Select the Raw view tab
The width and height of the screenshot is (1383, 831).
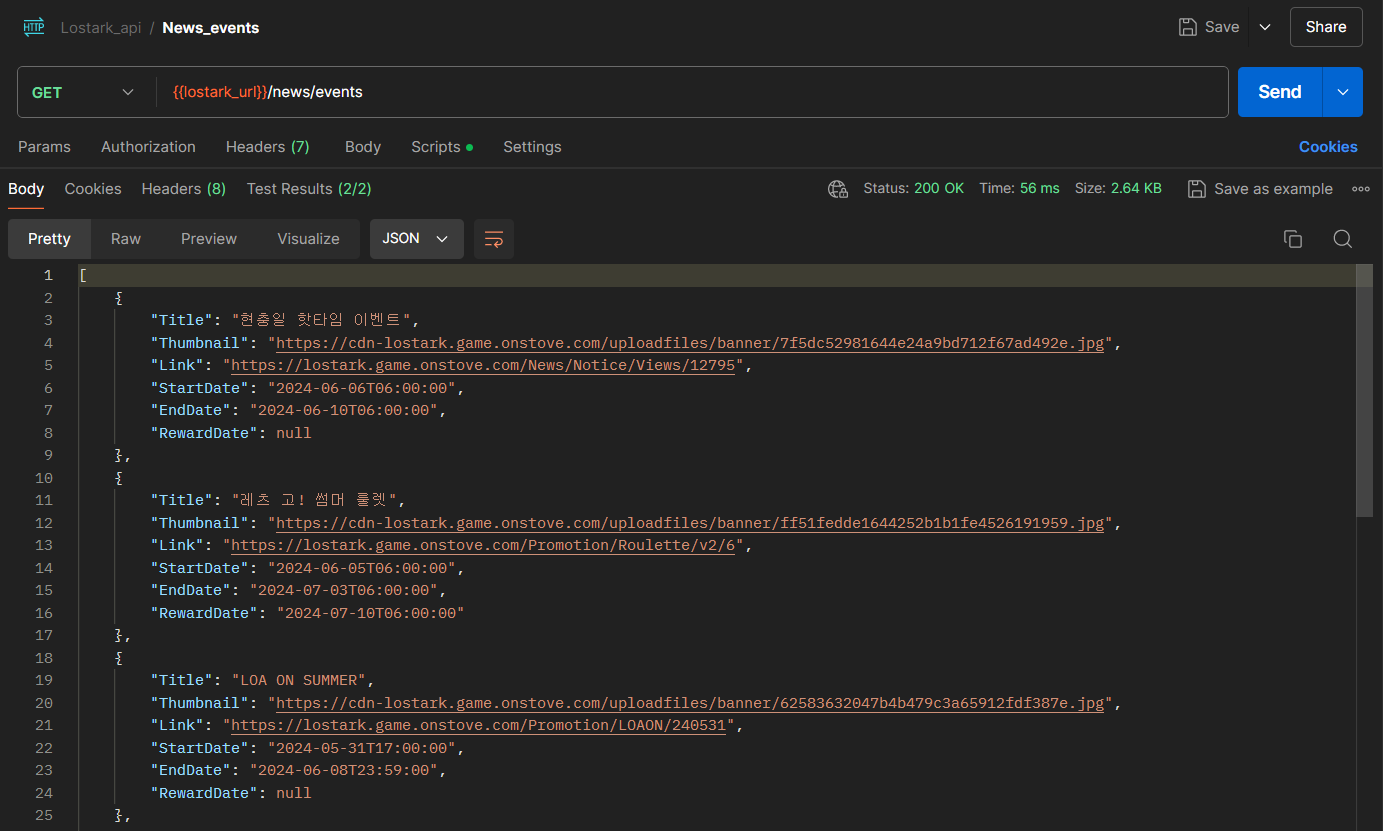point(126,239)
